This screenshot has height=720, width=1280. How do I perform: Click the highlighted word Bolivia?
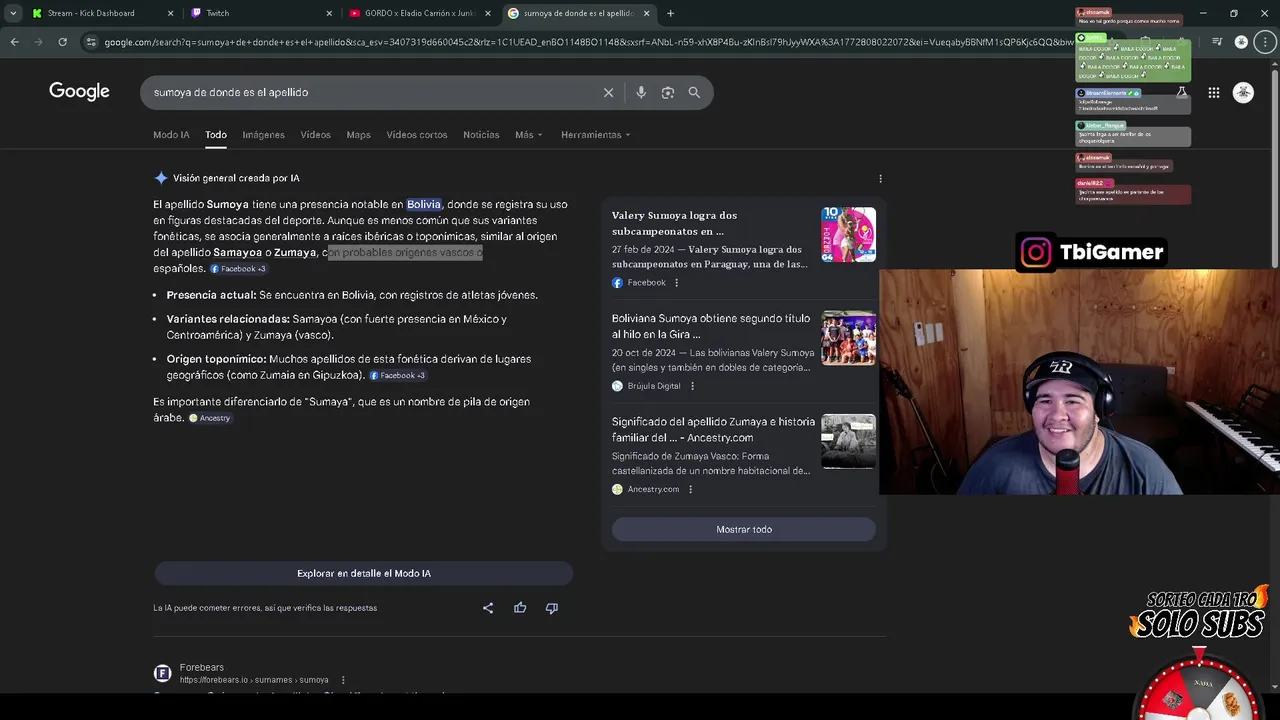click(x=424, y=204)
